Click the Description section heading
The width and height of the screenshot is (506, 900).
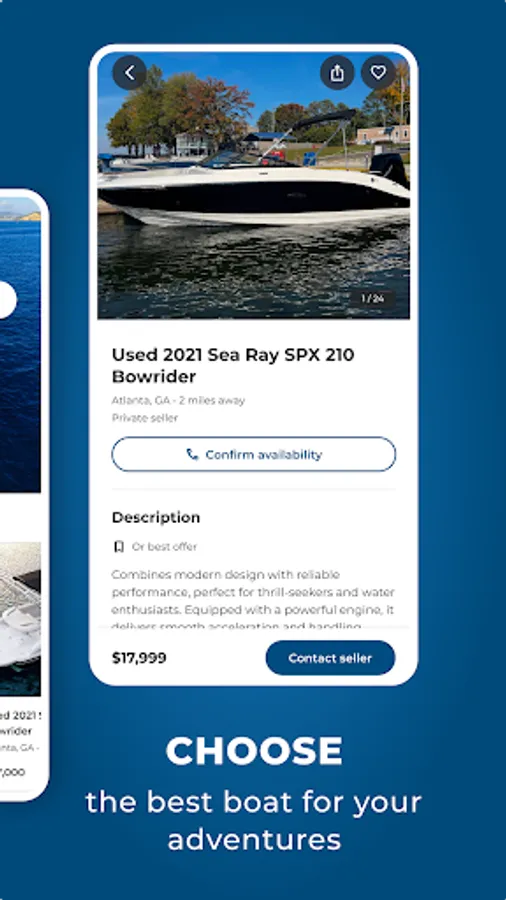(156, 517)
